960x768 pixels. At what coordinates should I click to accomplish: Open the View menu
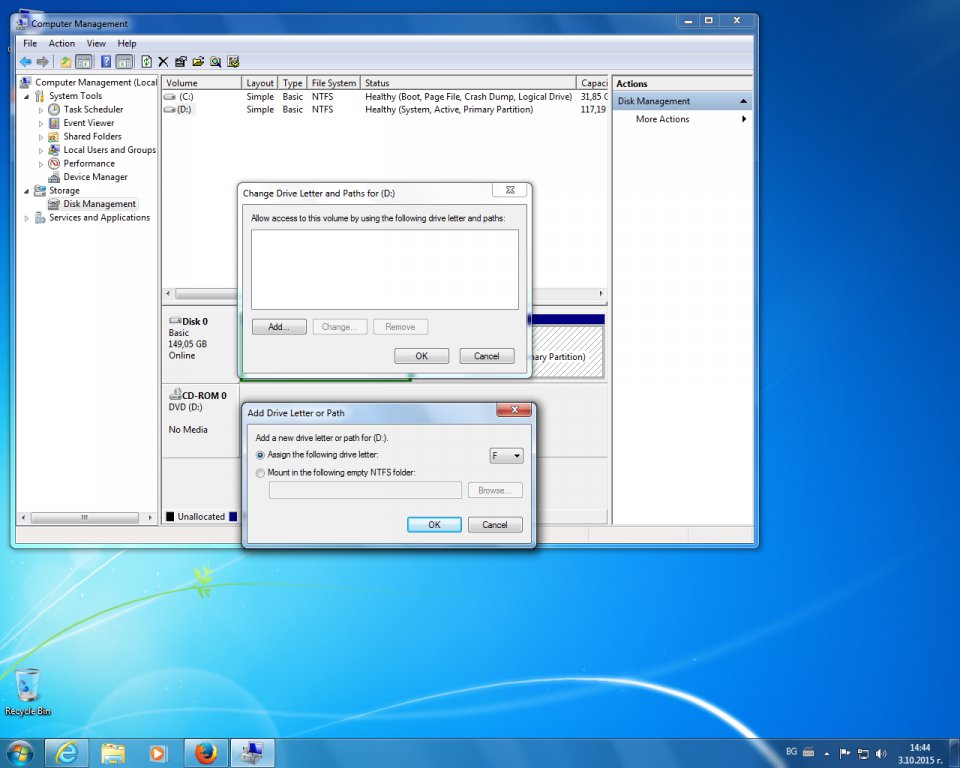click(96, 44)
